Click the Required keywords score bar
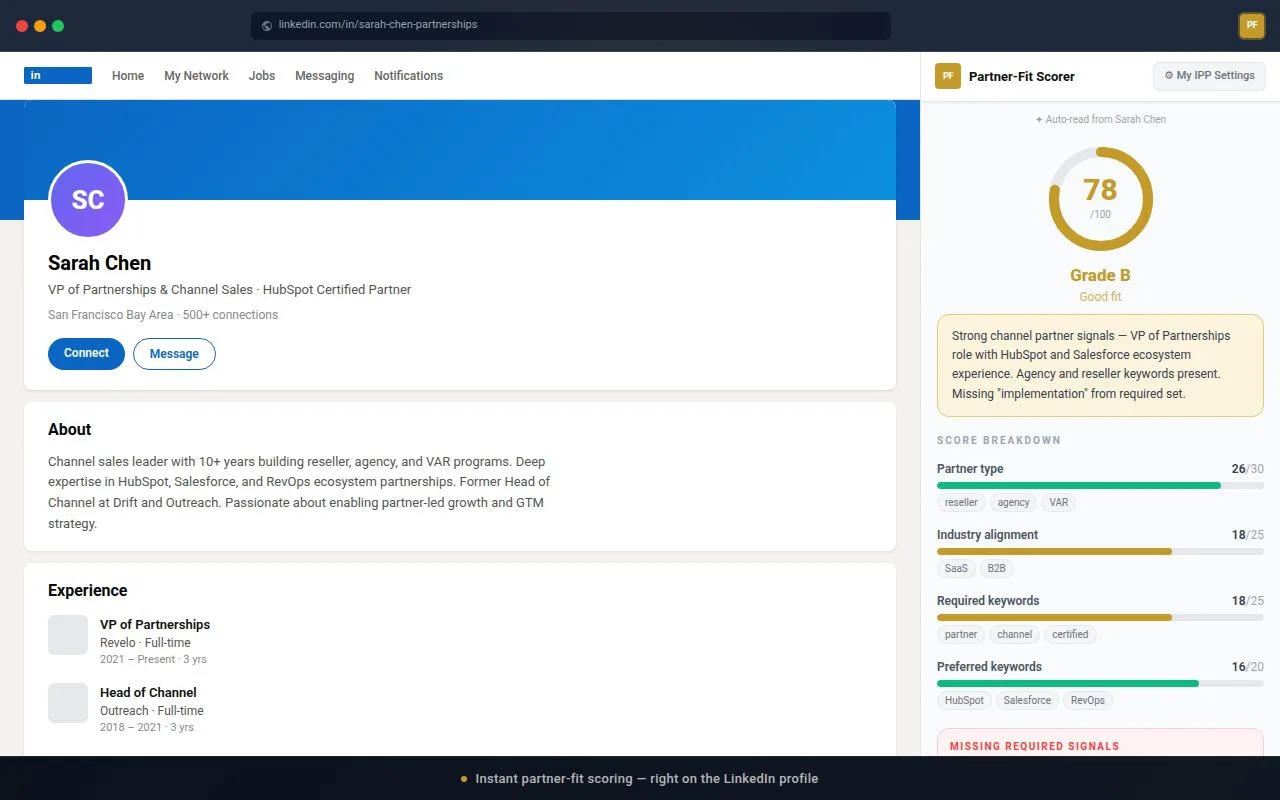The width and height of the screenshot is (1280, 800). coord(1100,617)
